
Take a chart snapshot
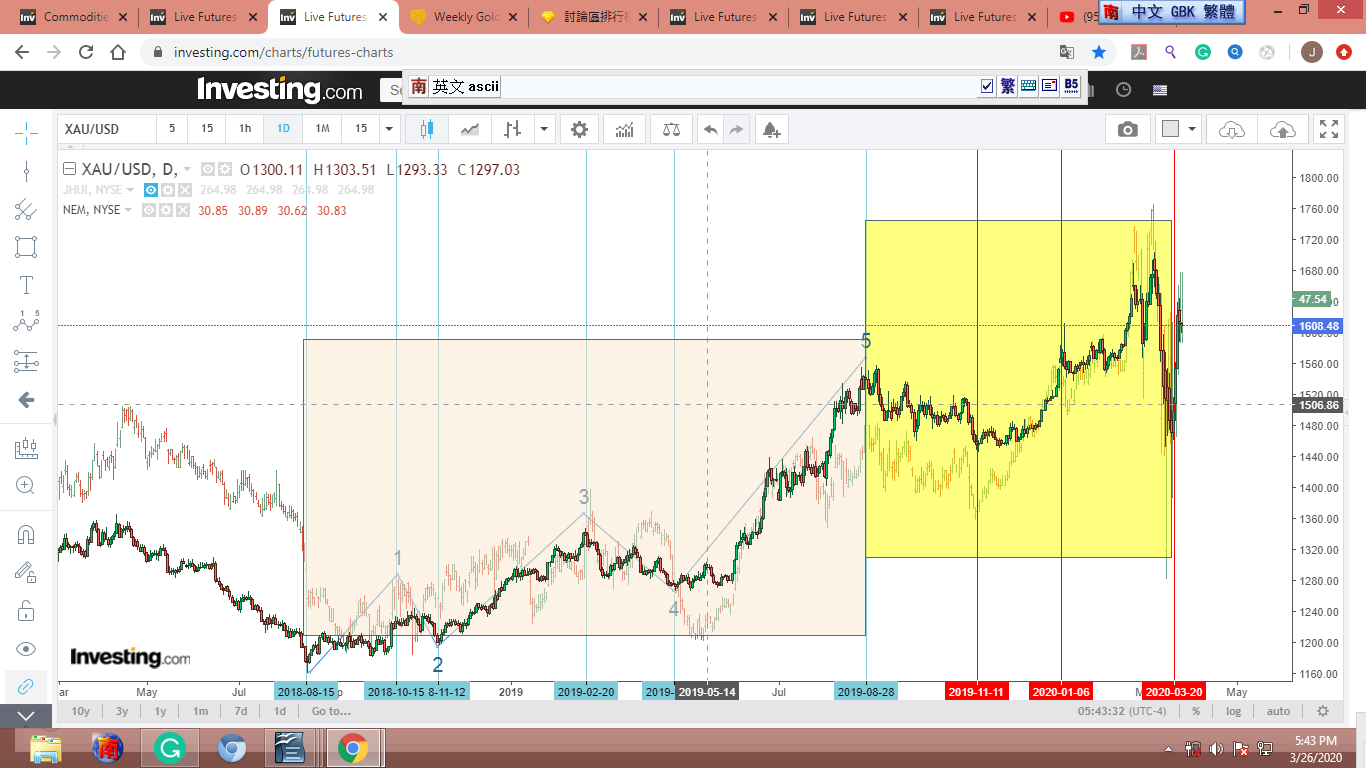point(1128,129)
